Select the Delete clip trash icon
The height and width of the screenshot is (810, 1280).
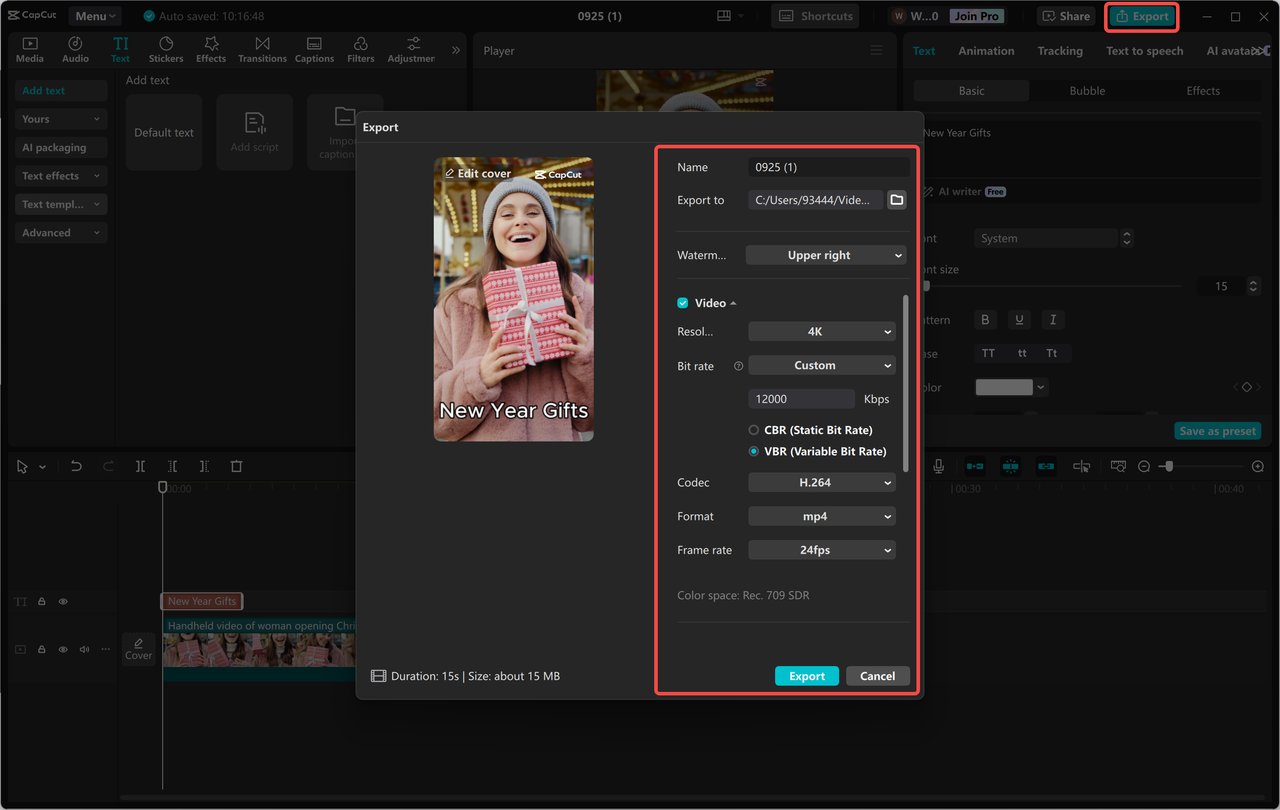click(236, 466)
